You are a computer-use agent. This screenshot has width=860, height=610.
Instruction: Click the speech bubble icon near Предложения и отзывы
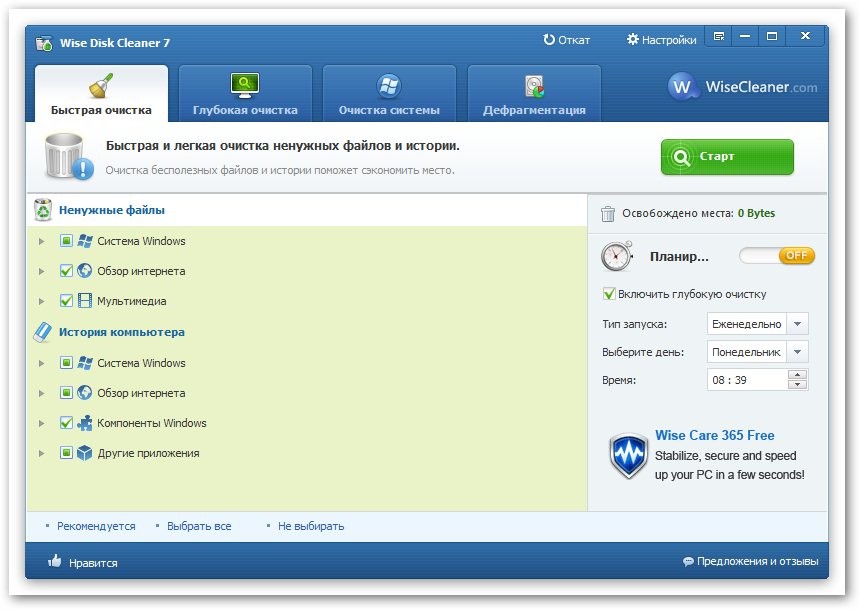[688, 561]
